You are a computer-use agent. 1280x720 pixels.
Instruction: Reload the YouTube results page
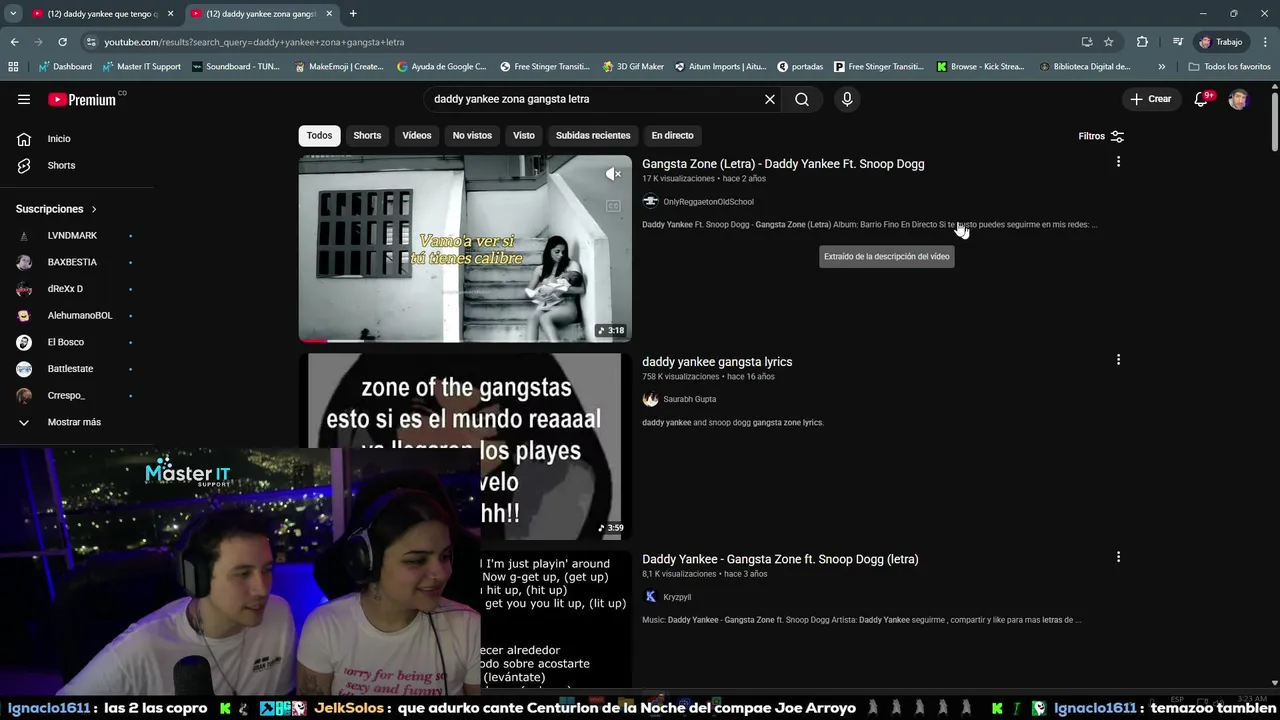pyautogui.click(x=62, y=42)
